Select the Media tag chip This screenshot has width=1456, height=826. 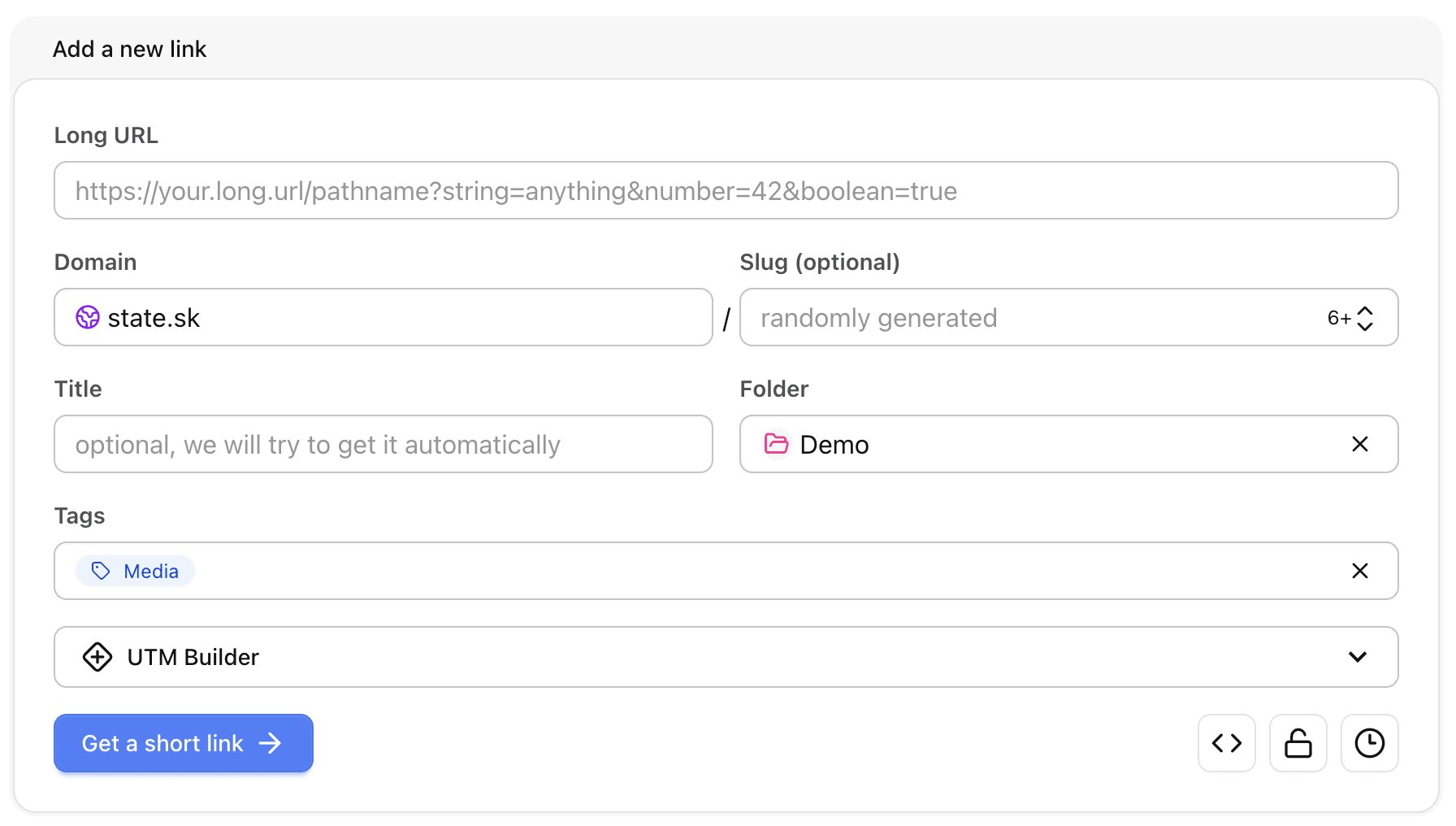[150, 571]
